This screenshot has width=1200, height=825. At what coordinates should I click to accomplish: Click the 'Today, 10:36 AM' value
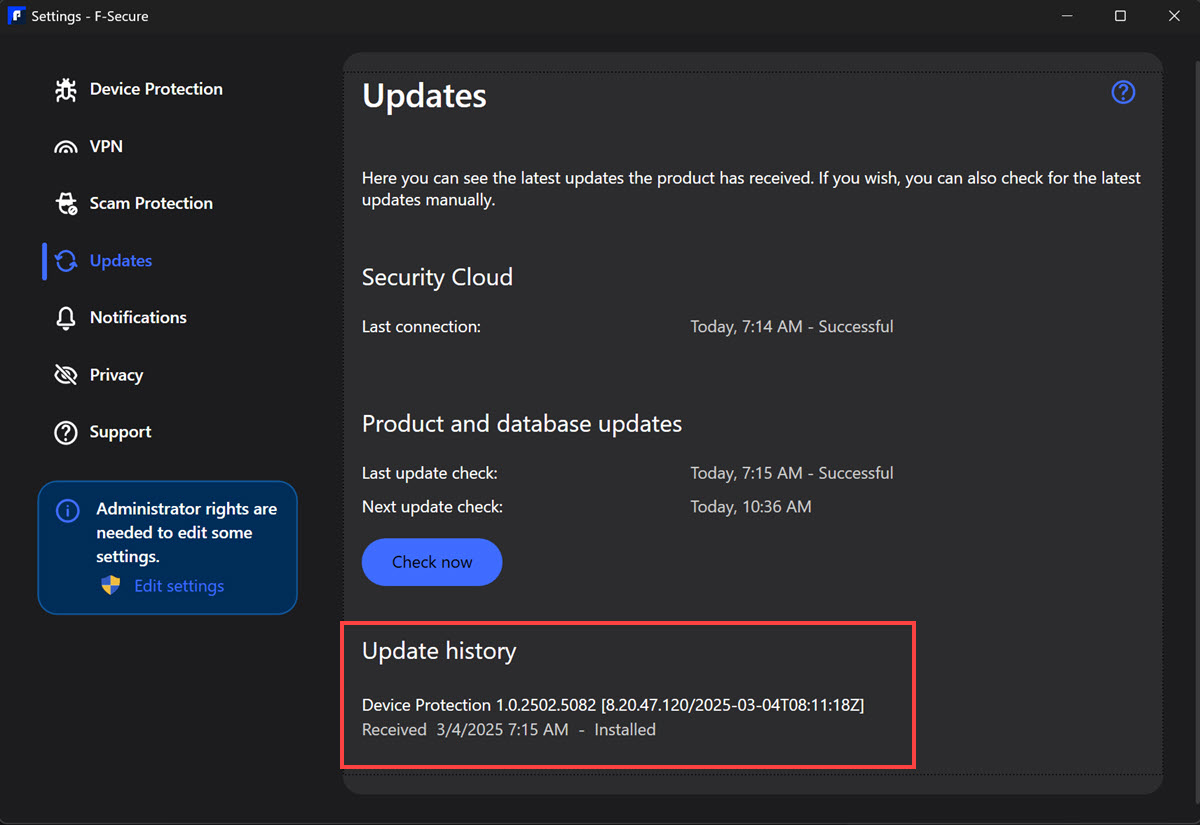coord(751,507)
